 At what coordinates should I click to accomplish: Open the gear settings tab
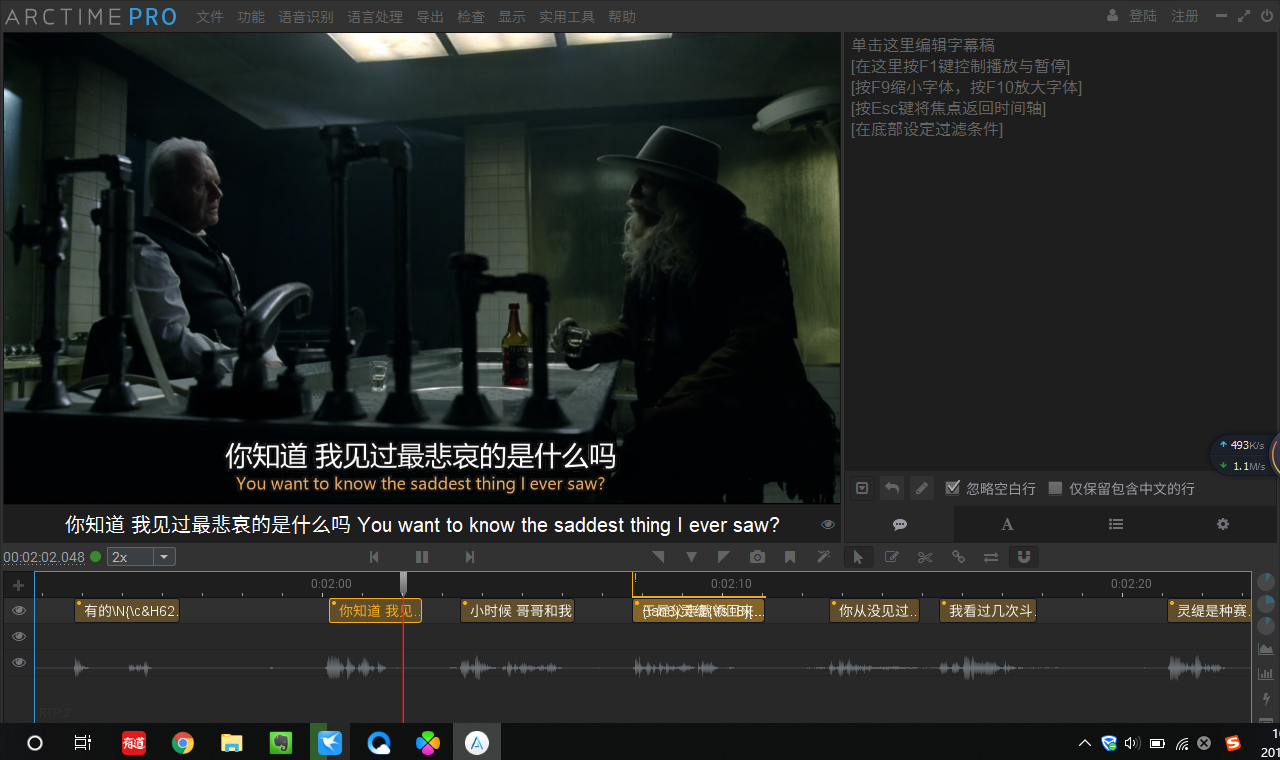[1222, 524]
